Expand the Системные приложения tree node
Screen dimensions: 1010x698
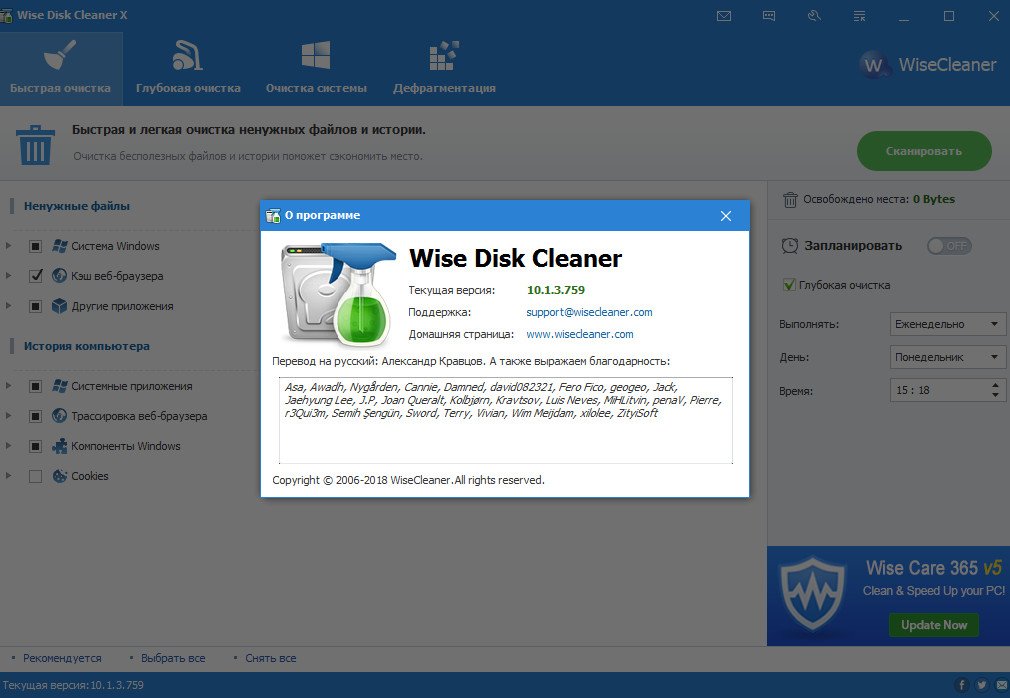(8, 386)
